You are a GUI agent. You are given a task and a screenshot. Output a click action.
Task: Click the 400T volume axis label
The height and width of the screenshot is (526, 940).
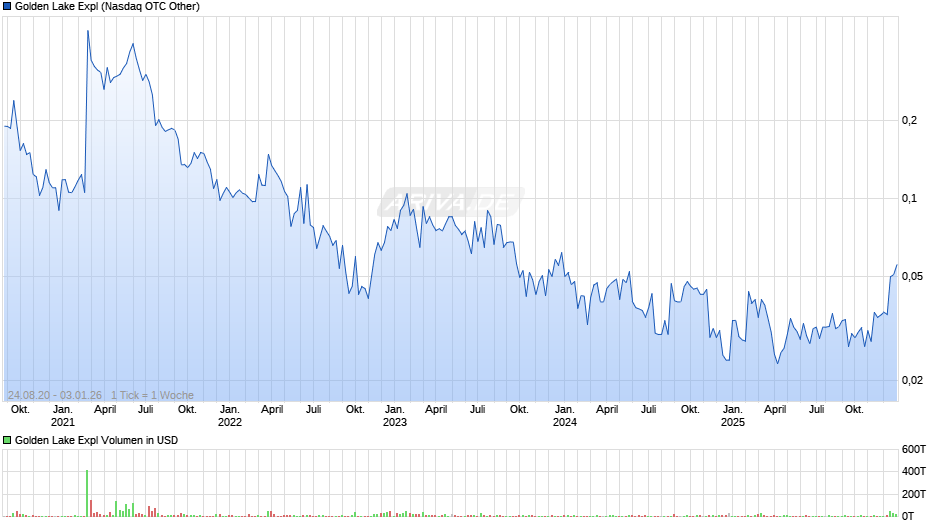[914, 471]
